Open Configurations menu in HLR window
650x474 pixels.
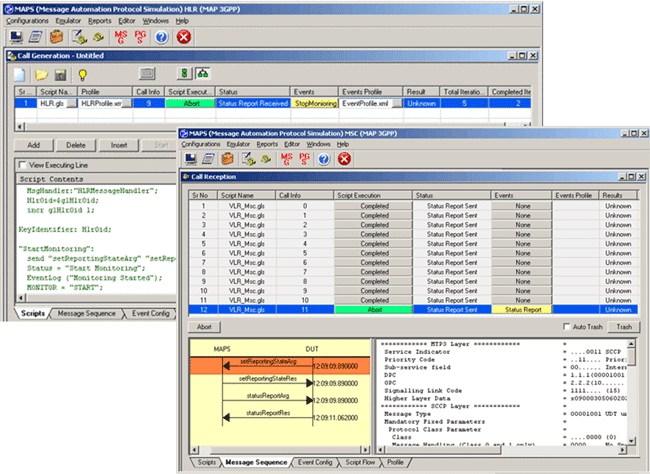[27, 21]
